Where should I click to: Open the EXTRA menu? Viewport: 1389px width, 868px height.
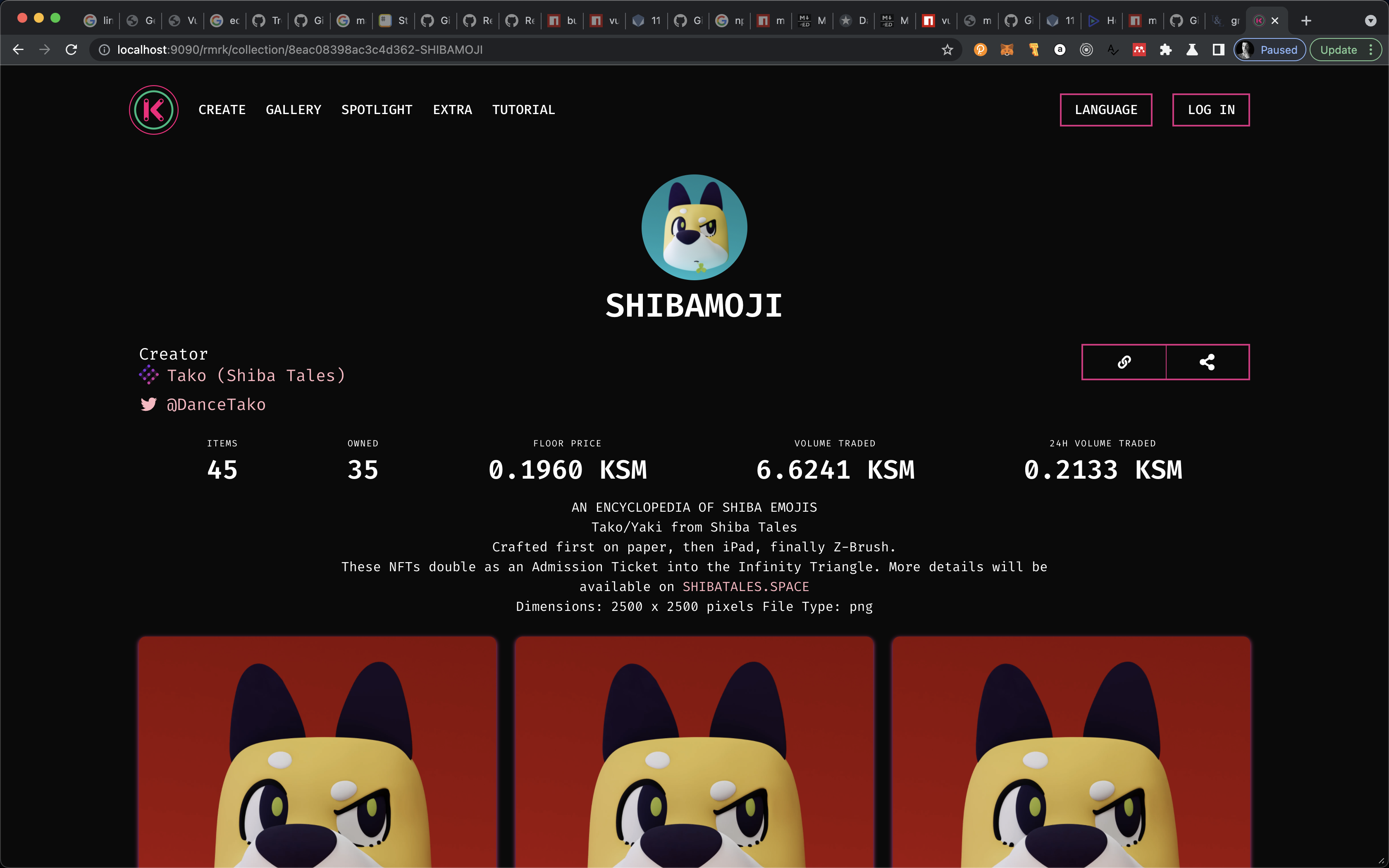click(452, 110)
